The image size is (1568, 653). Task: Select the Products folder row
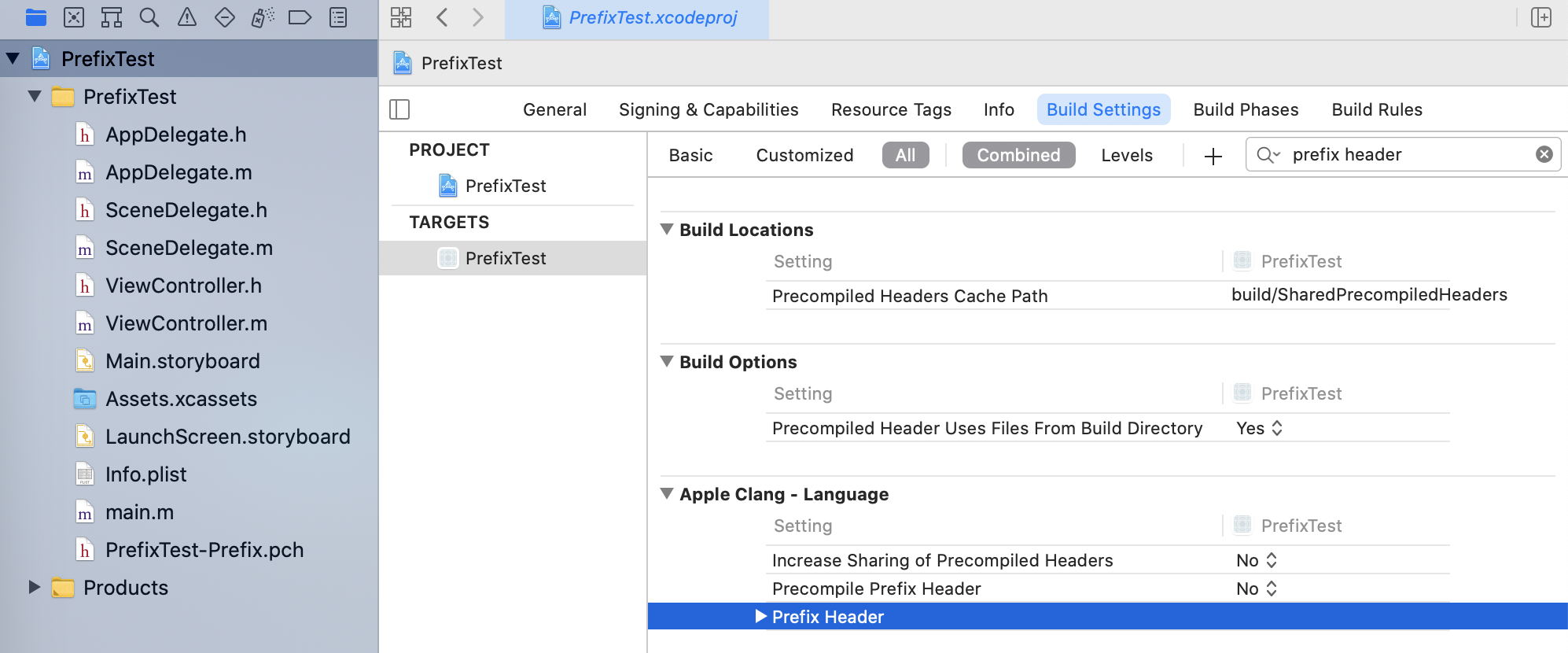189,588
